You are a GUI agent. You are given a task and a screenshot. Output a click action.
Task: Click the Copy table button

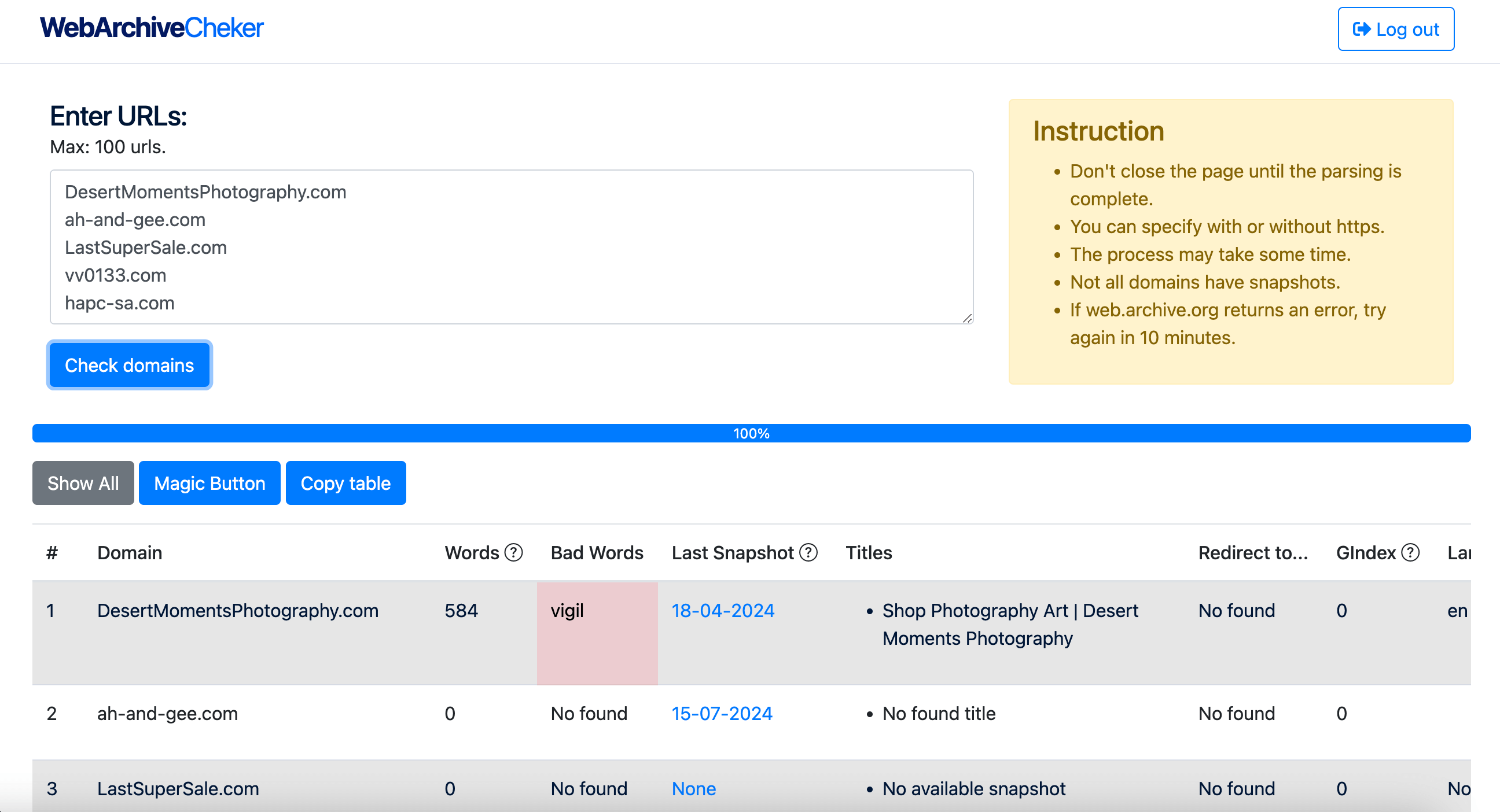[x=345, y=483]
